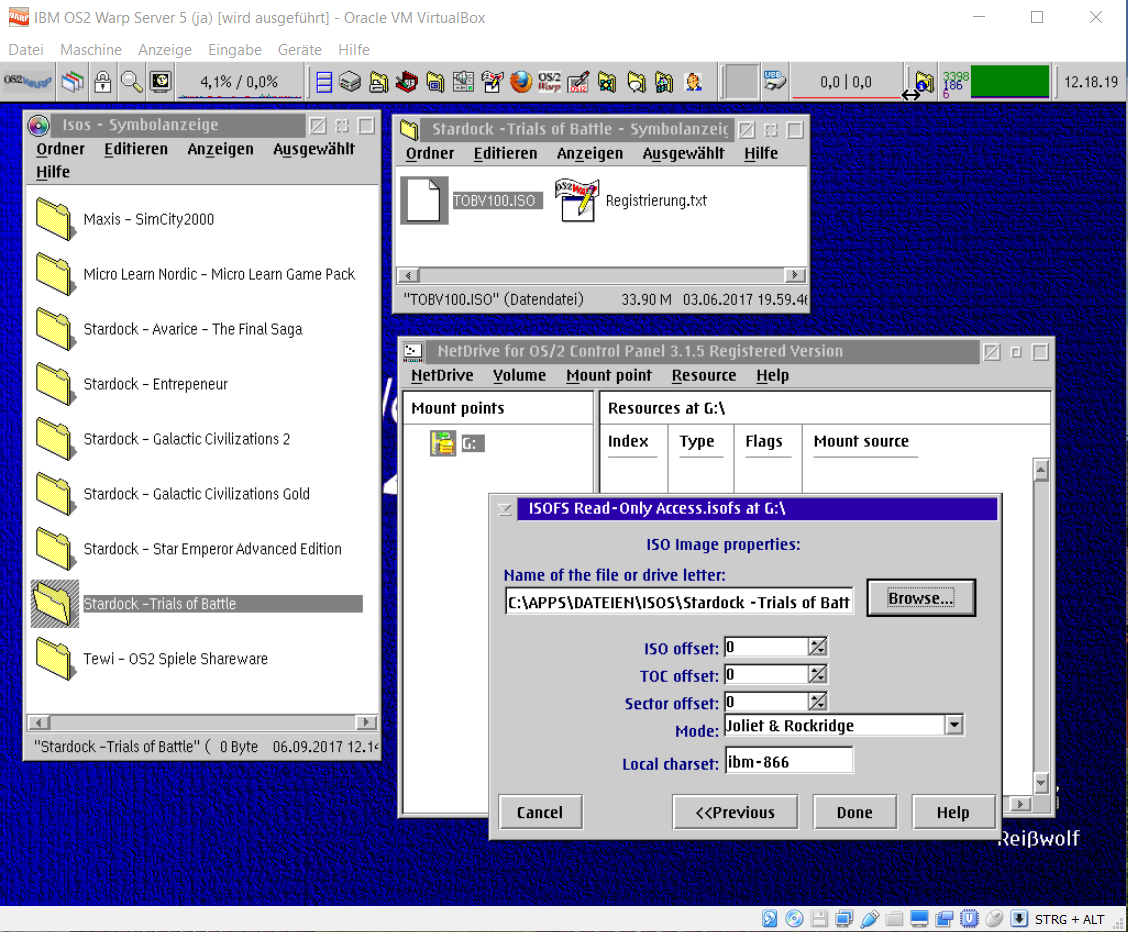This screenshot has height=932, width=1128.
Task: Open the Mount point menu in NetDrive
Action: pos(609,375)
